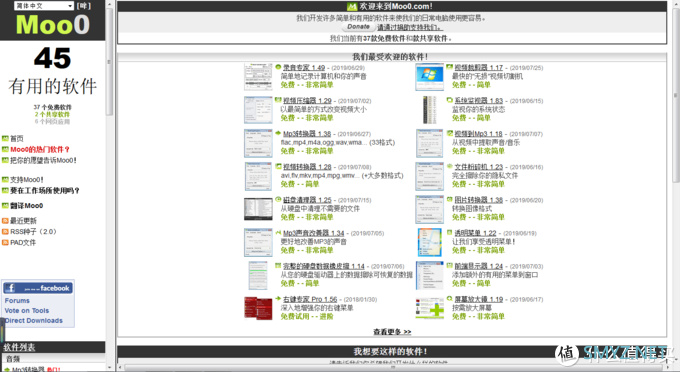The width and height of the screenshot is (680, 372).
Task: Open the 首页 home link
Action: point(17,138)
